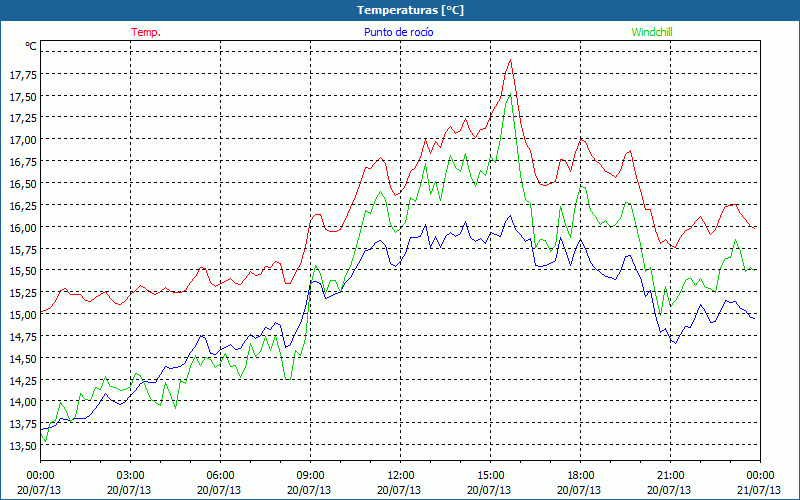
Task: Click the 15,75 y-axis value
Action: point(23,249)
